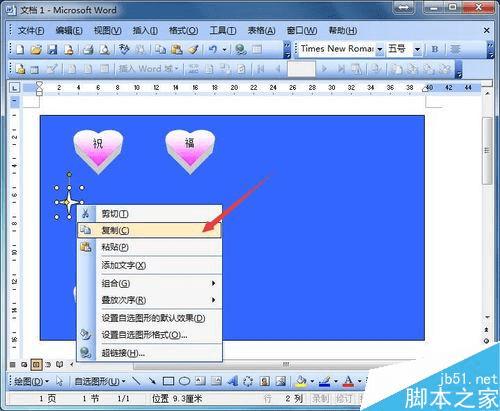Viewport: 500px width, 411px height.
Task: Choose Add Text (添加文字) in context menu
Action: click(x=149, y=265)
